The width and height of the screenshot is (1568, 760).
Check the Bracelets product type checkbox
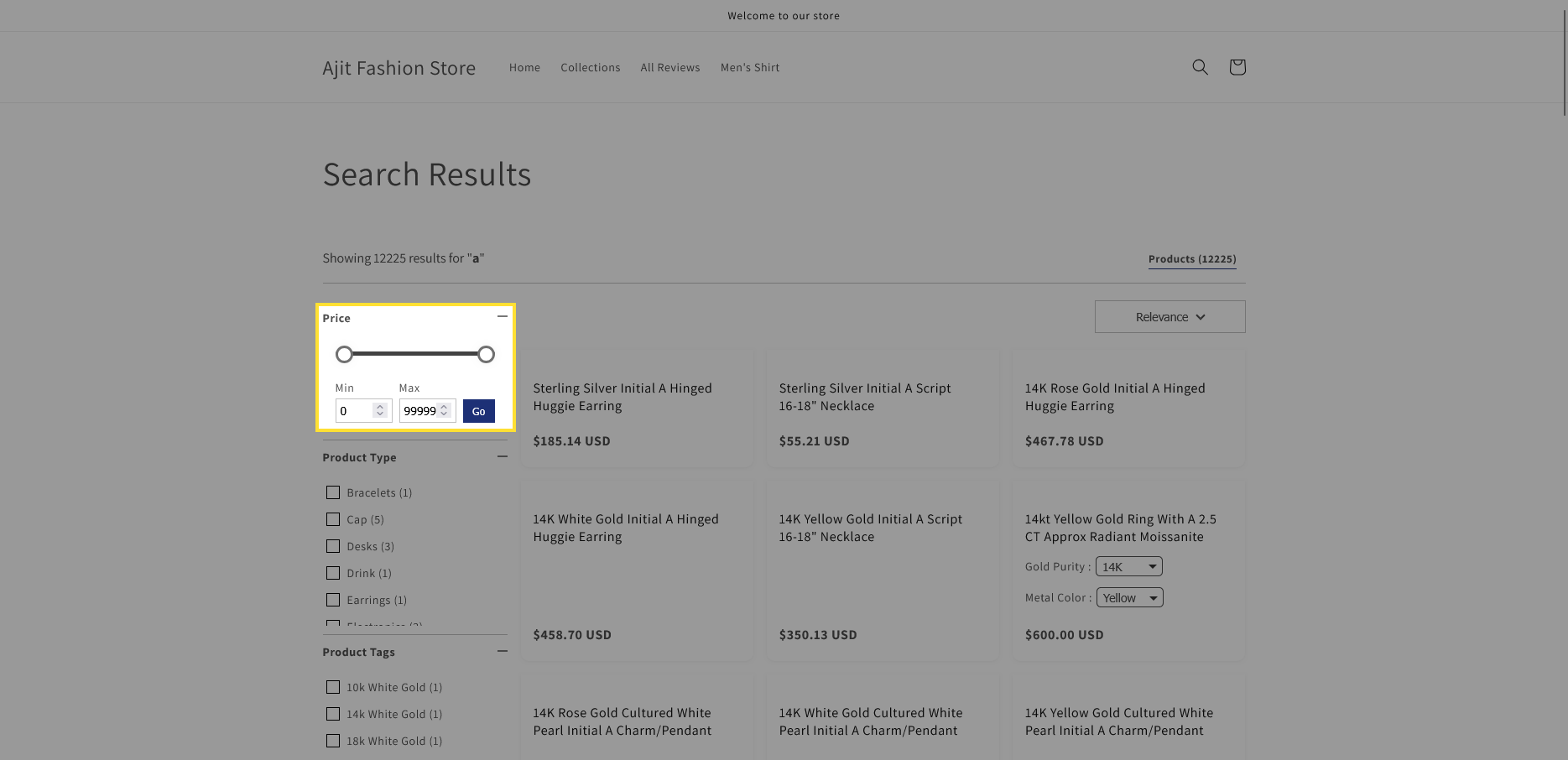coord(333,492)
